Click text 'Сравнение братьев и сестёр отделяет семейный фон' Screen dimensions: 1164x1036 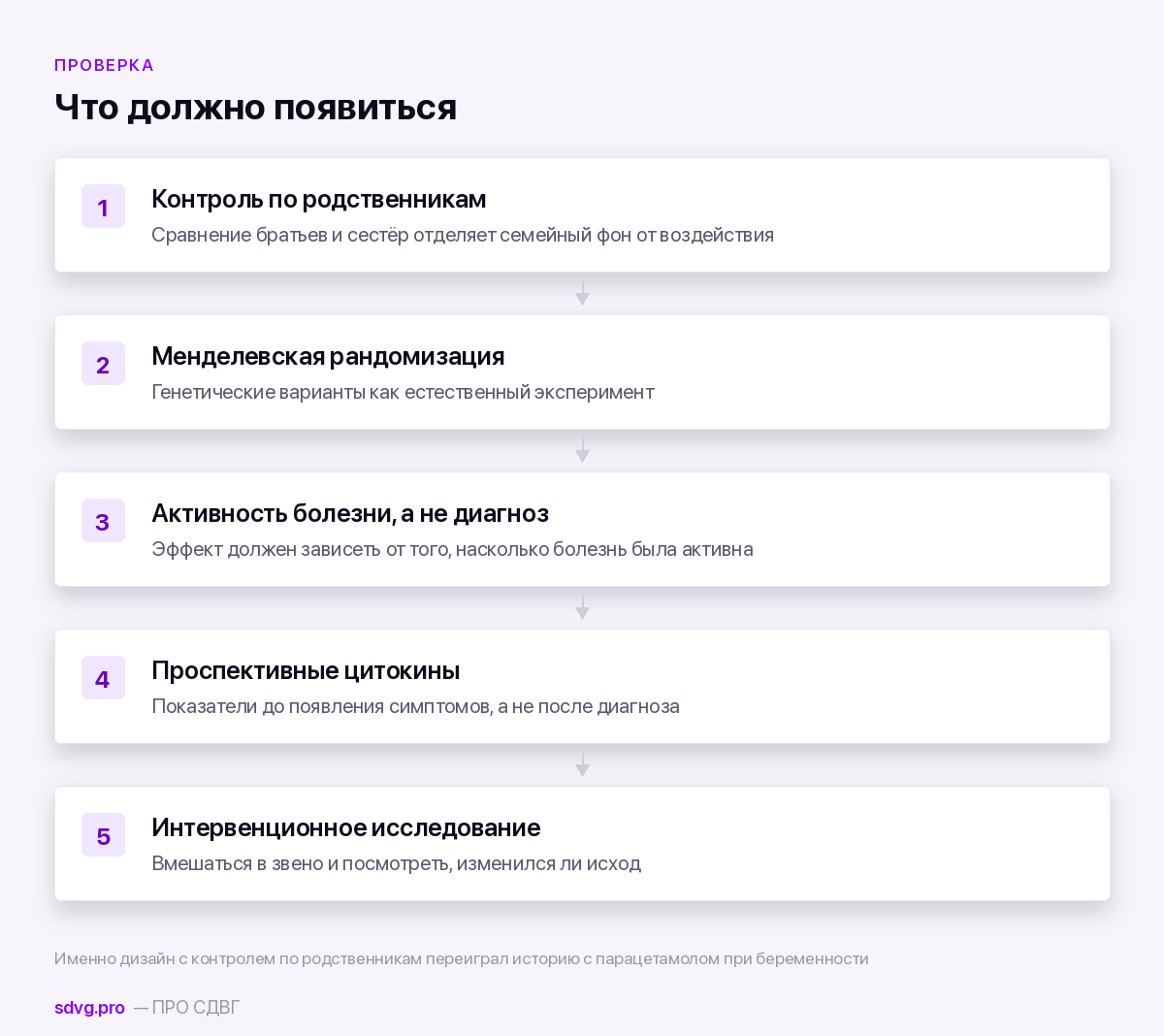pyautogui.click(x=392, y=235)
